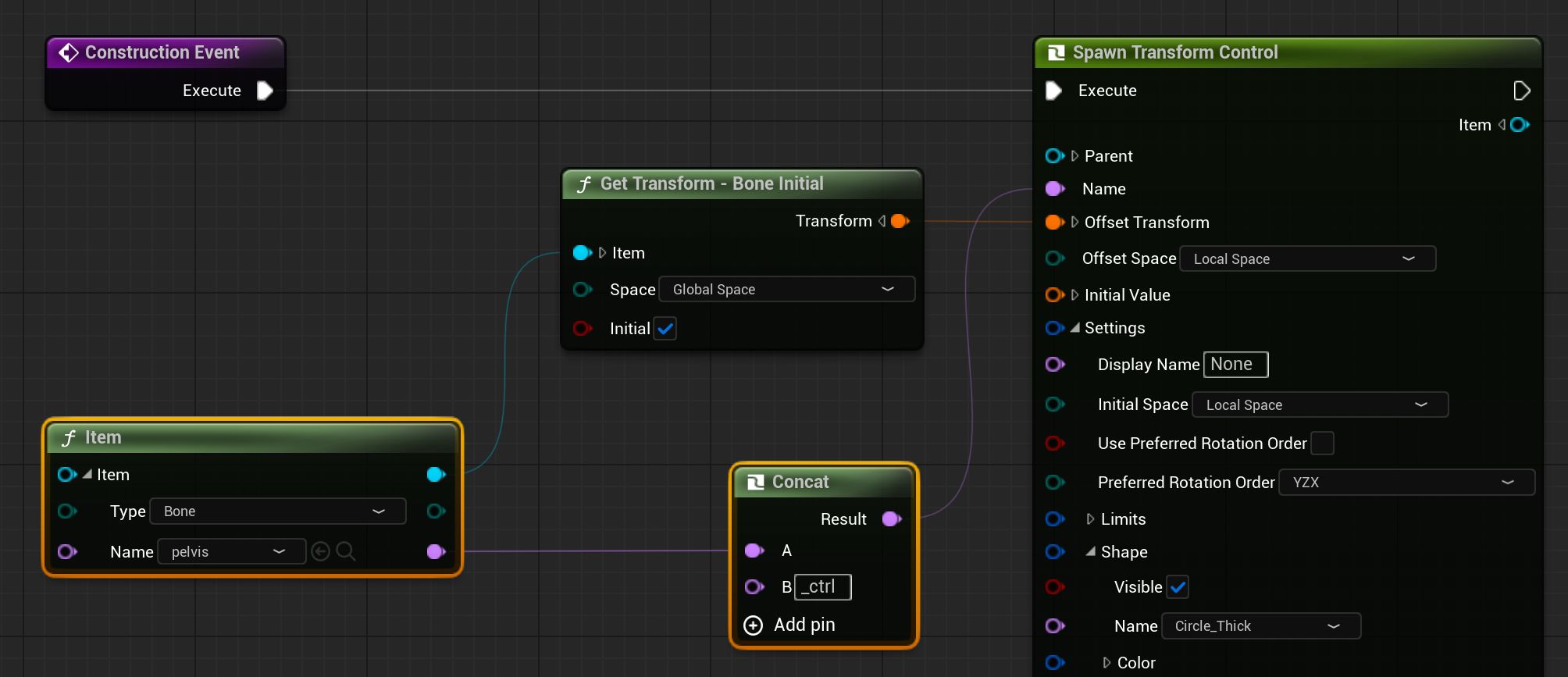Click the Name input pin below Parent
Image resolution: width=1568 pixels, height=677 pixels.
1055,189
